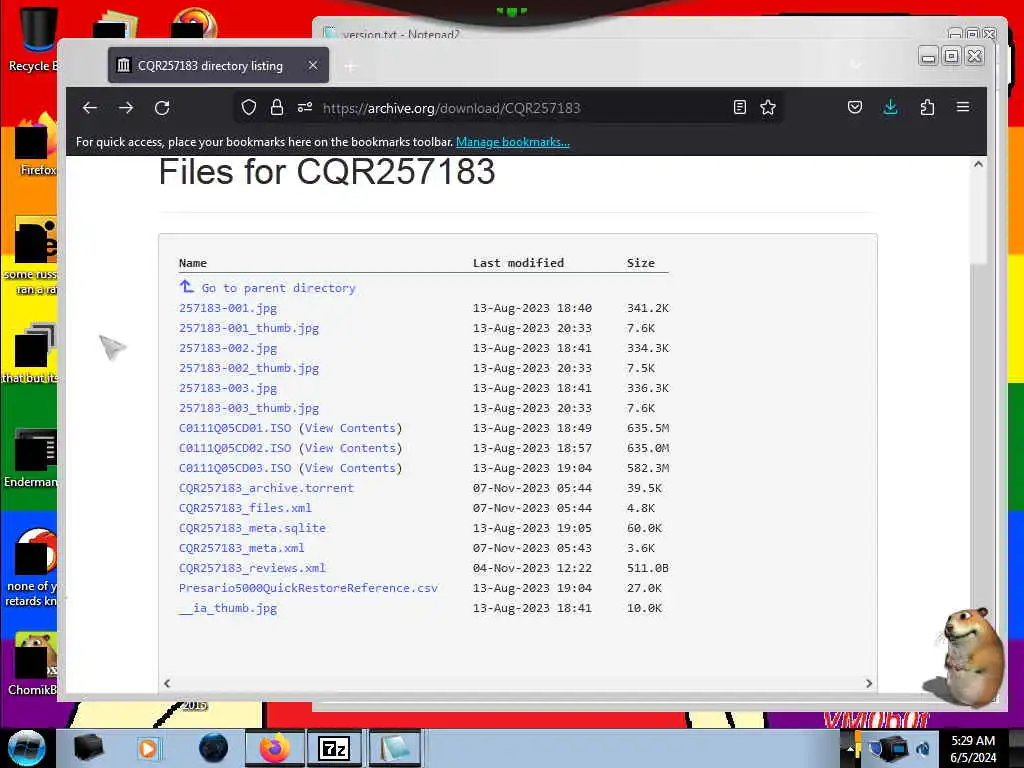Save to Pocket icon
The image size is (1024, 768).
click(x=855, y=108)
